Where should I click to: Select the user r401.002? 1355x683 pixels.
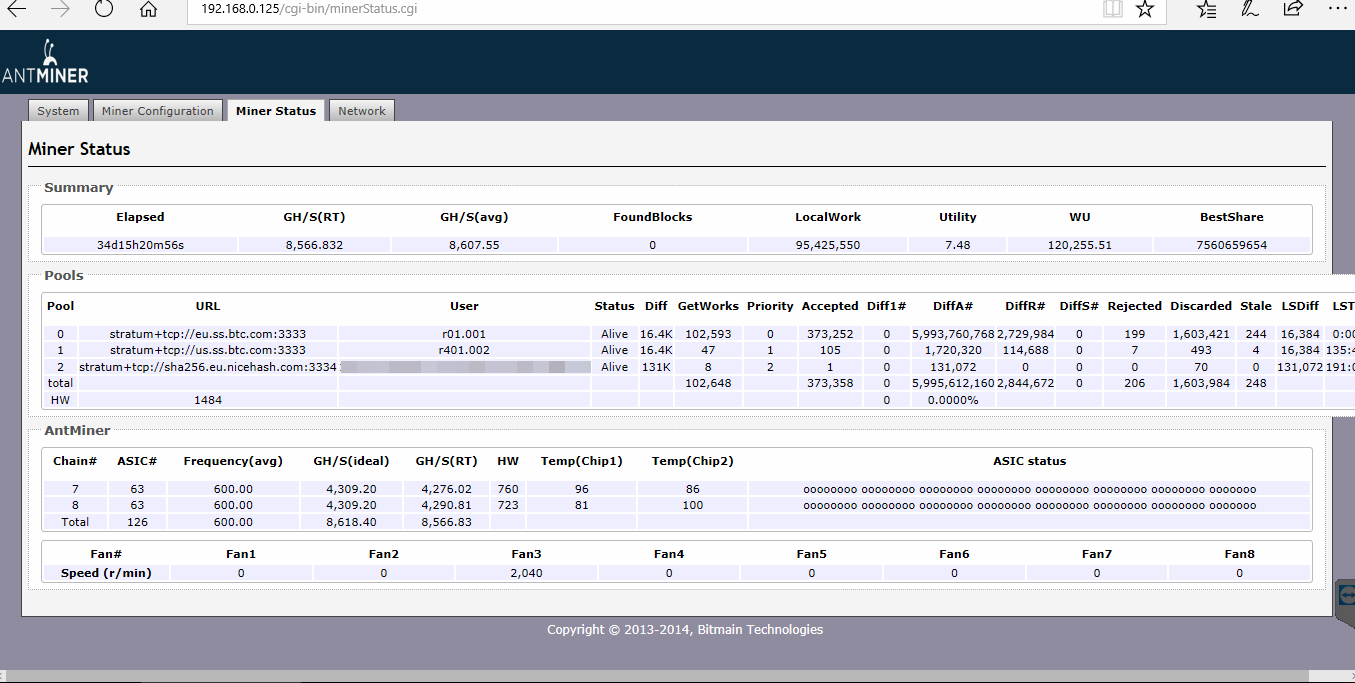(x=464, y=350)
